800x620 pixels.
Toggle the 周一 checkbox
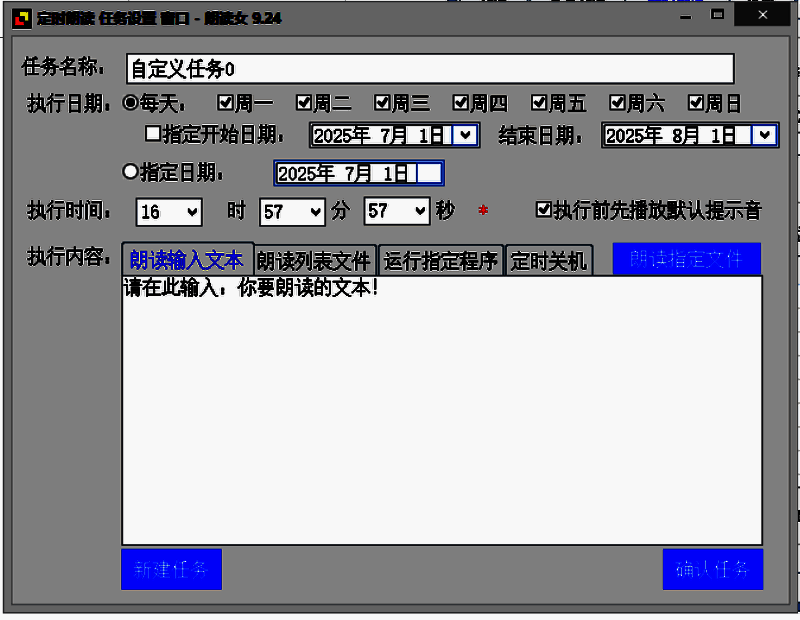(x=226, y=102)
